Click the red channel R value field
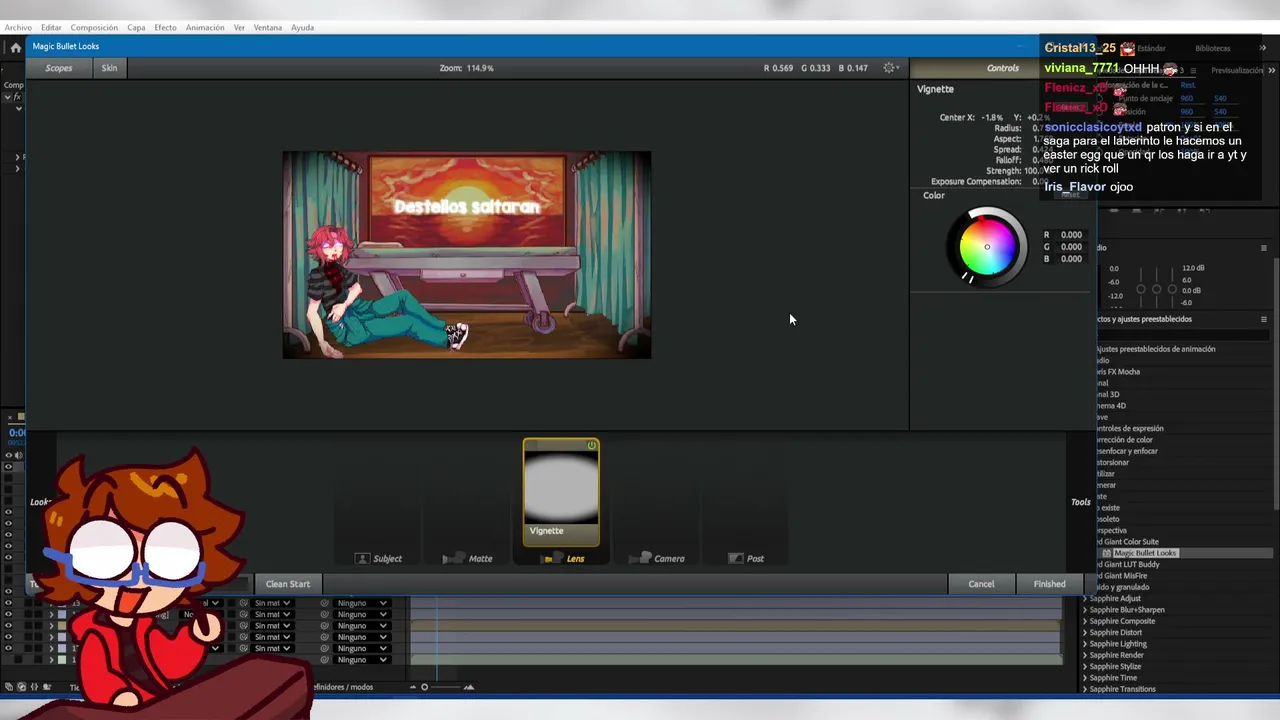 coord(1070,235)
